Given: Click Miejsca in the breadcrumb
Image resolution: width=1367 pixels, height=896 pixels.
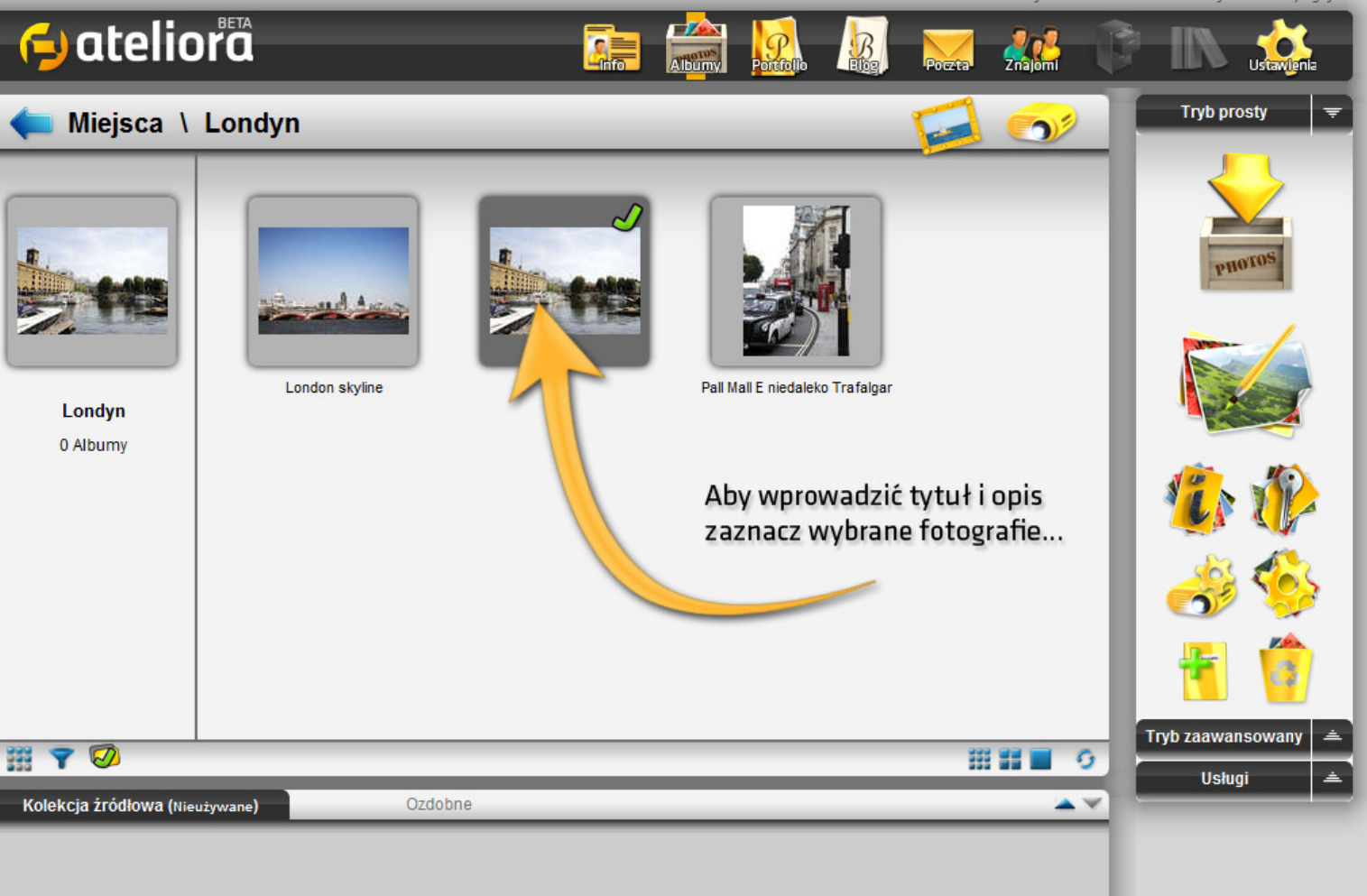Looking at the screenshot, I should [115, 123].
